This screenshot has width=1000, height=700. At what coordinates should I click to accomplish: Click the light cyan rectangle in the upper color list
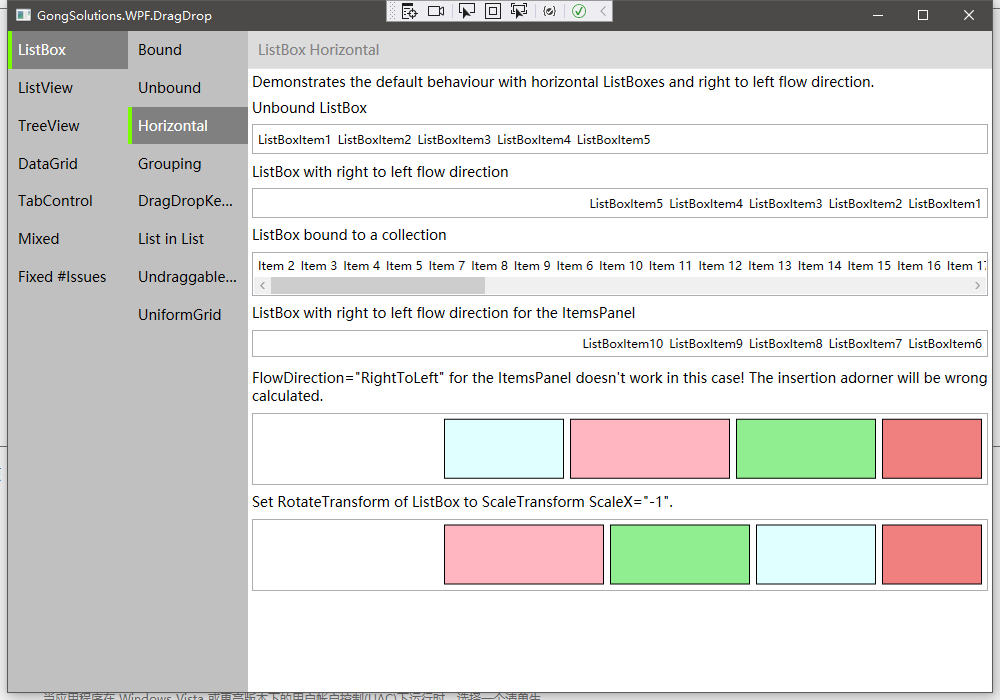click(504, 449)
